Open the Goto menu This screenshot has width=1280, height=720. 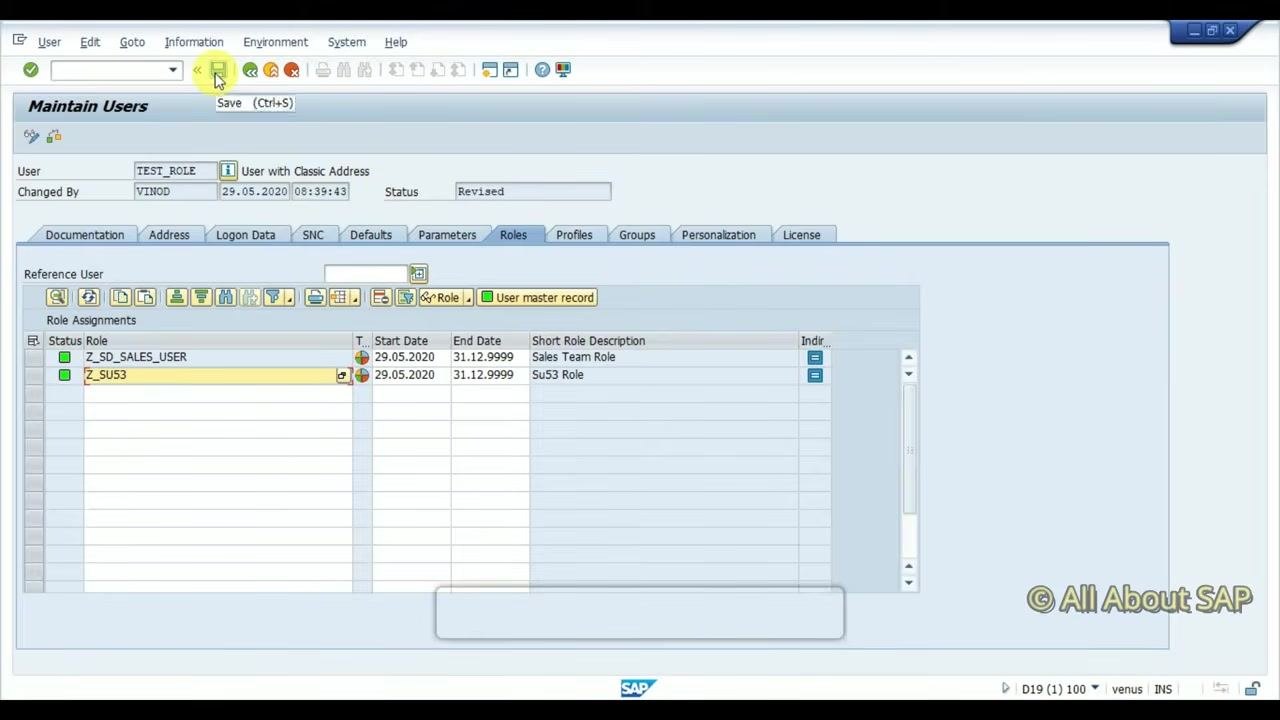[x=132, y=42]
